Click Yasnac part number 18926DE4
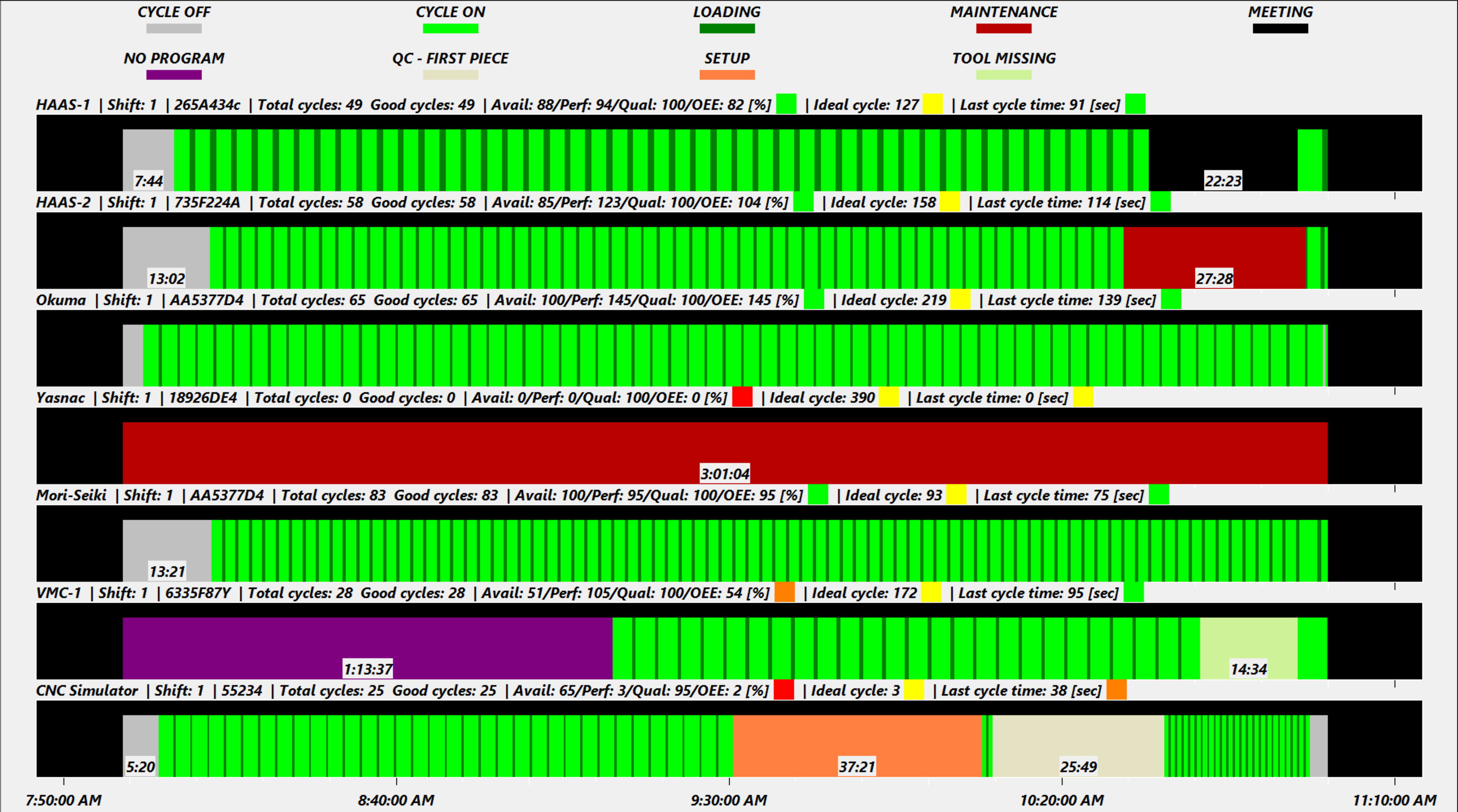Viewport: 1458px width, 812px height. coord(203,398)
